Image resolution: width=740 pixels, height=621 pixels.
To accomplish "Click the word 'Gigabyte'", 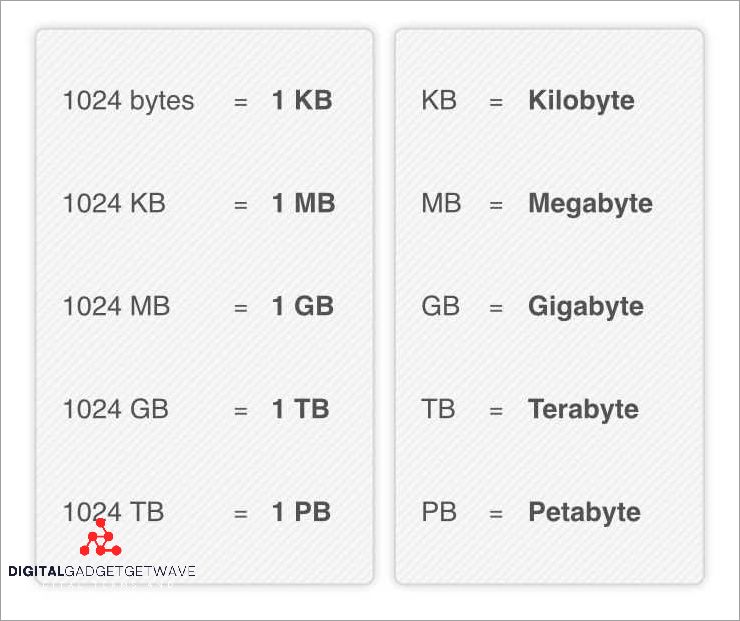I will pyautogui.click(x=586, y=307).
